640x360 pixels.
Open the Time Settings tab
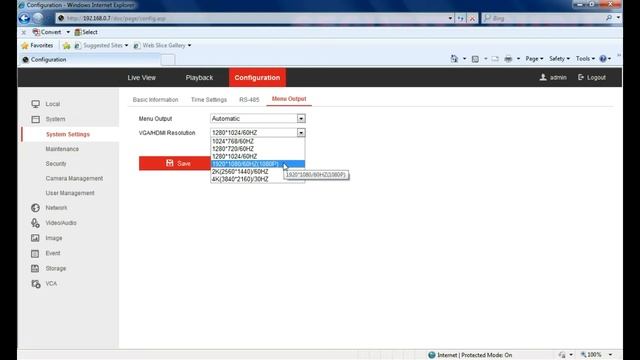point(209,100)
